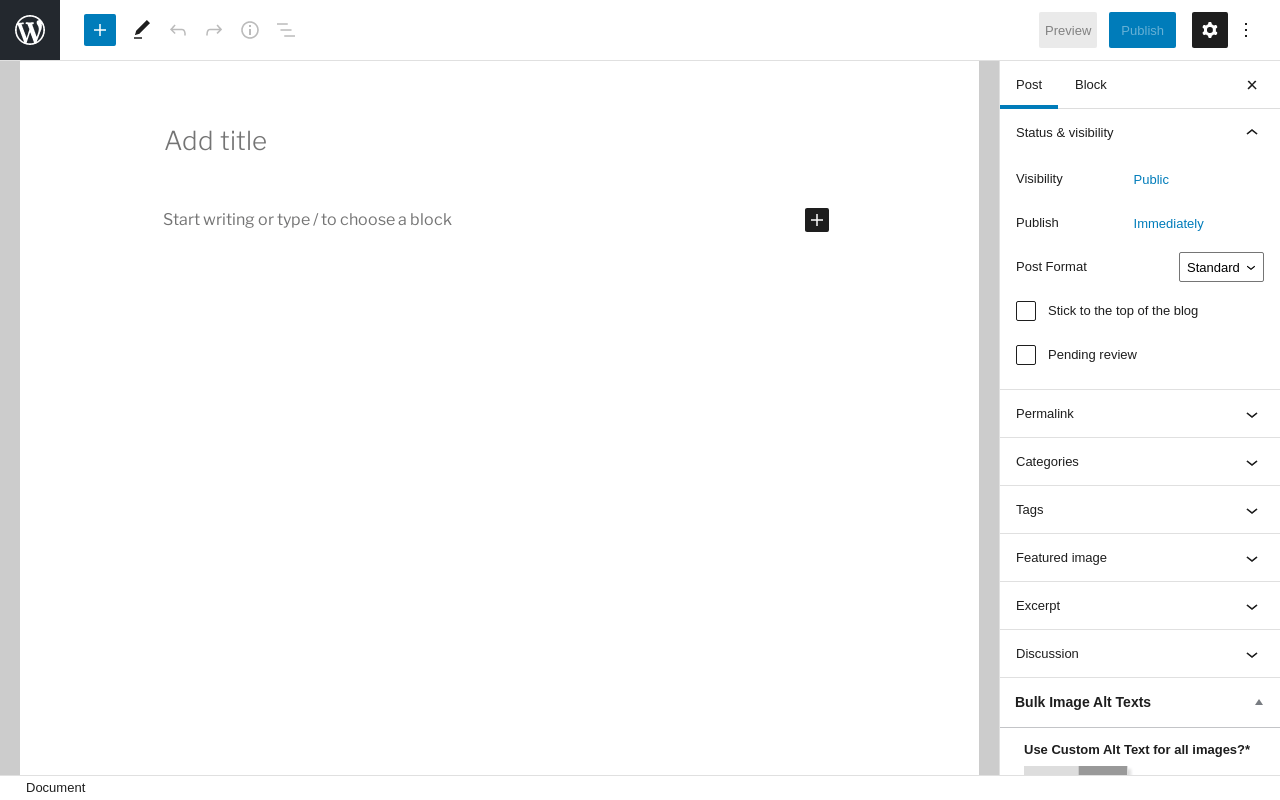Viewport: 1280px width, 800px height.
Task: Open the three-dot Options menu
Action: tap(1246, 30)
